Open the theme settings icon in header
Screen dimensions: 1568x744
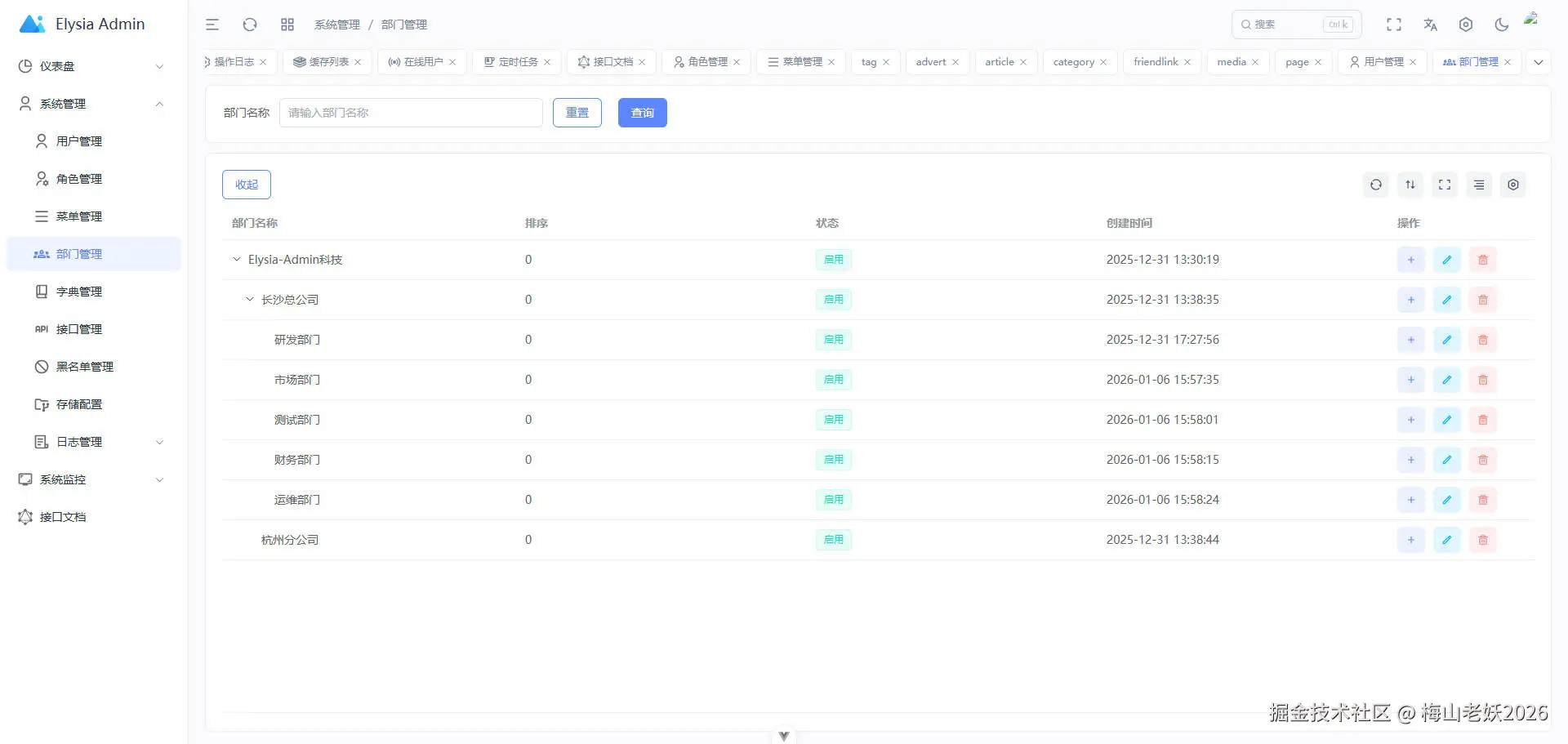click(1466, 25)
